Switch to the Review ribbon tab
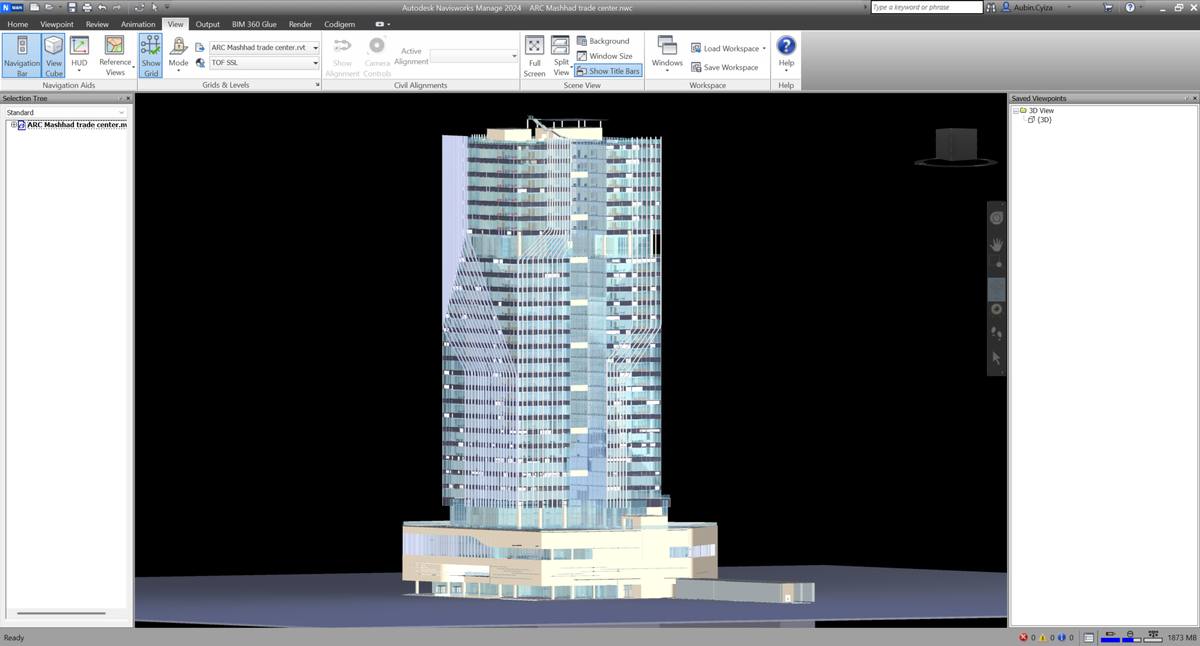The image size is (1200, 646). click(x=97, y=24)
